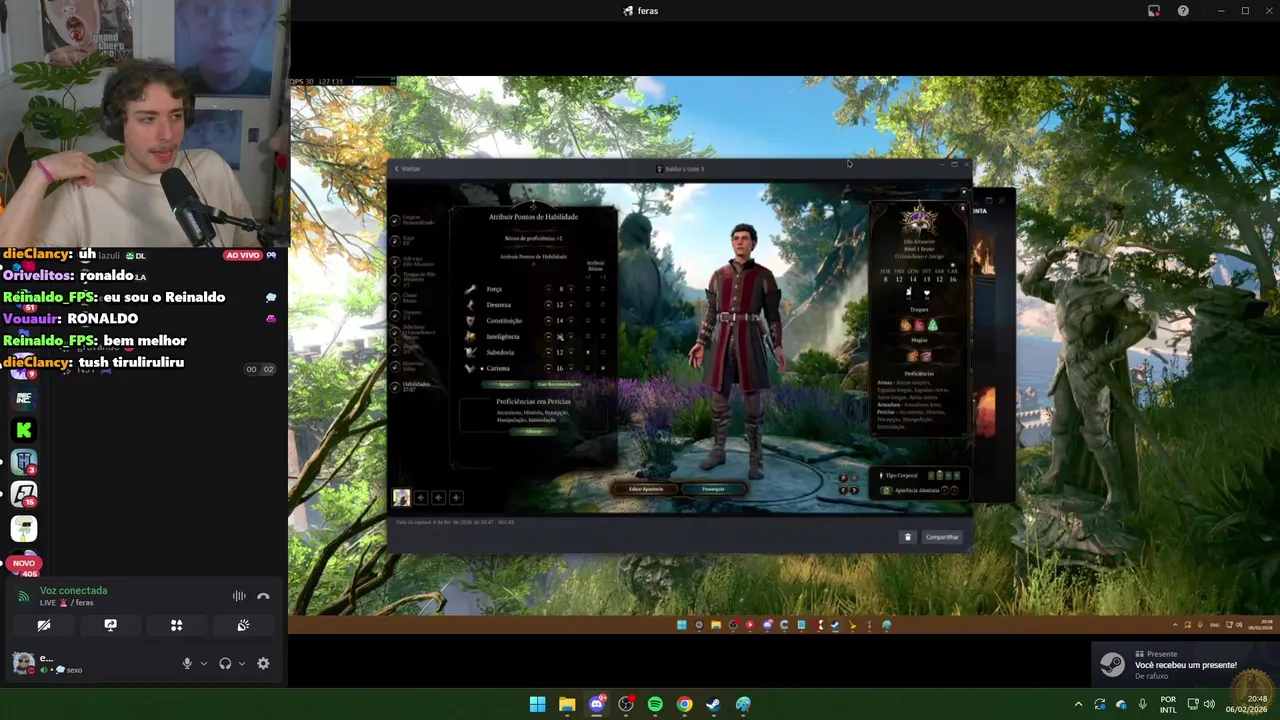Tick the +1 bonus checkbox for Constituição

pos(603,321)
